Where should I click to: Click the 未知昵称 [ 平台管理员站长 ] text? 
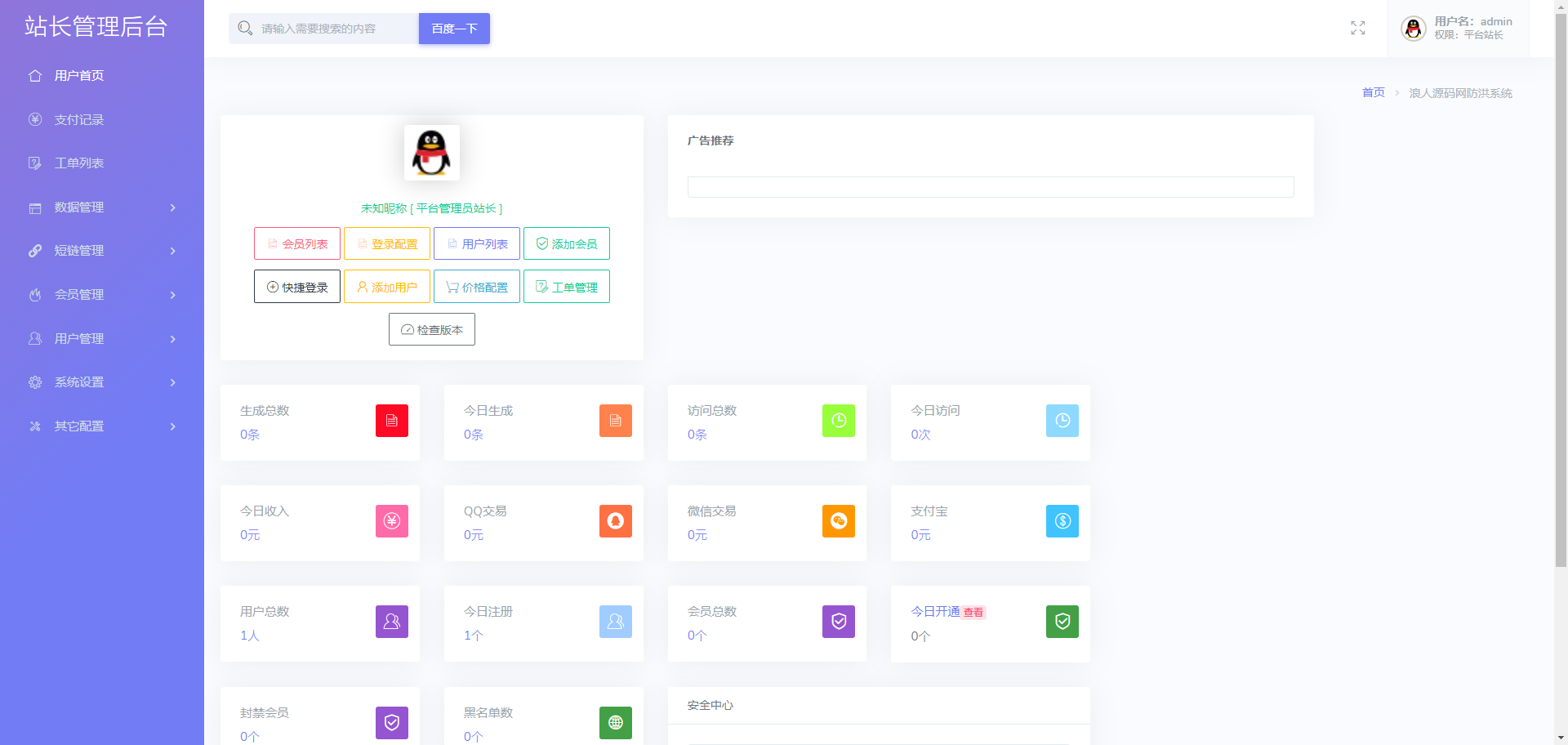click(432, 208)
